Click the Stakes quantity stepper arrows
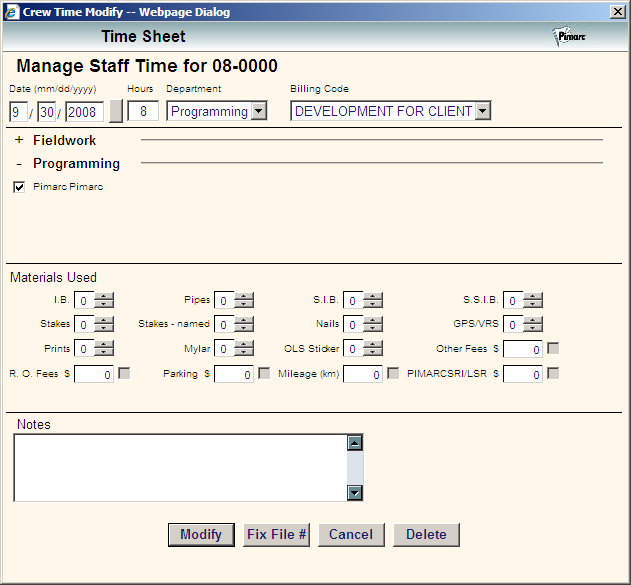Image resolution: width=631 pixels, height=585 pixels. click(104, 324)
